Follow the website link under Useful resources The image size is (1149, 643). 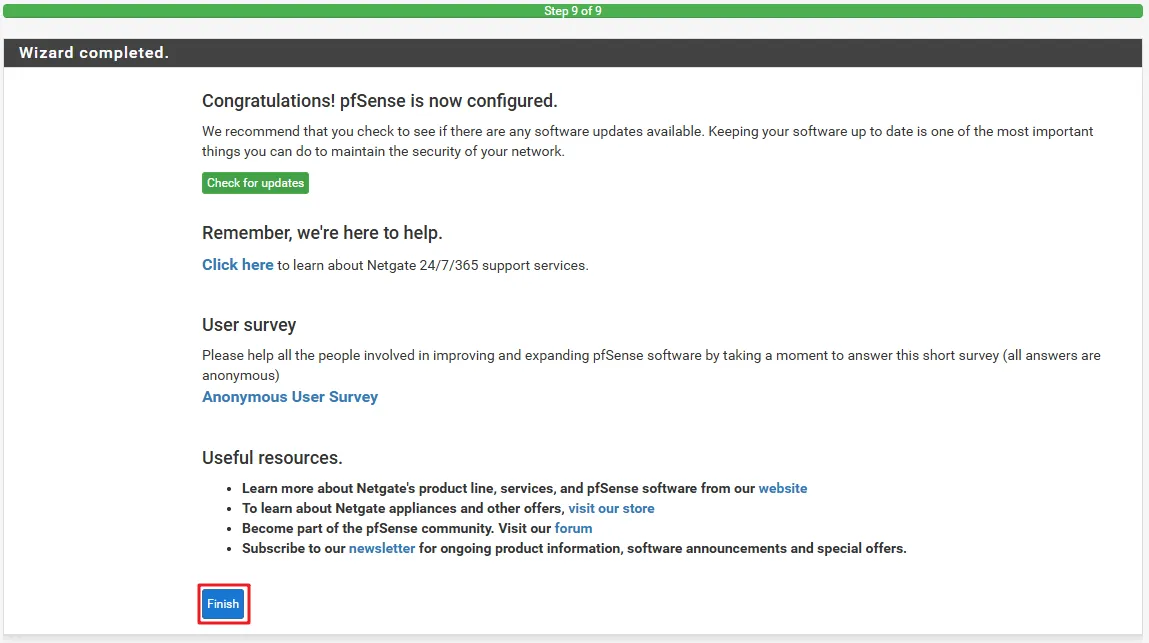[783, 488]
